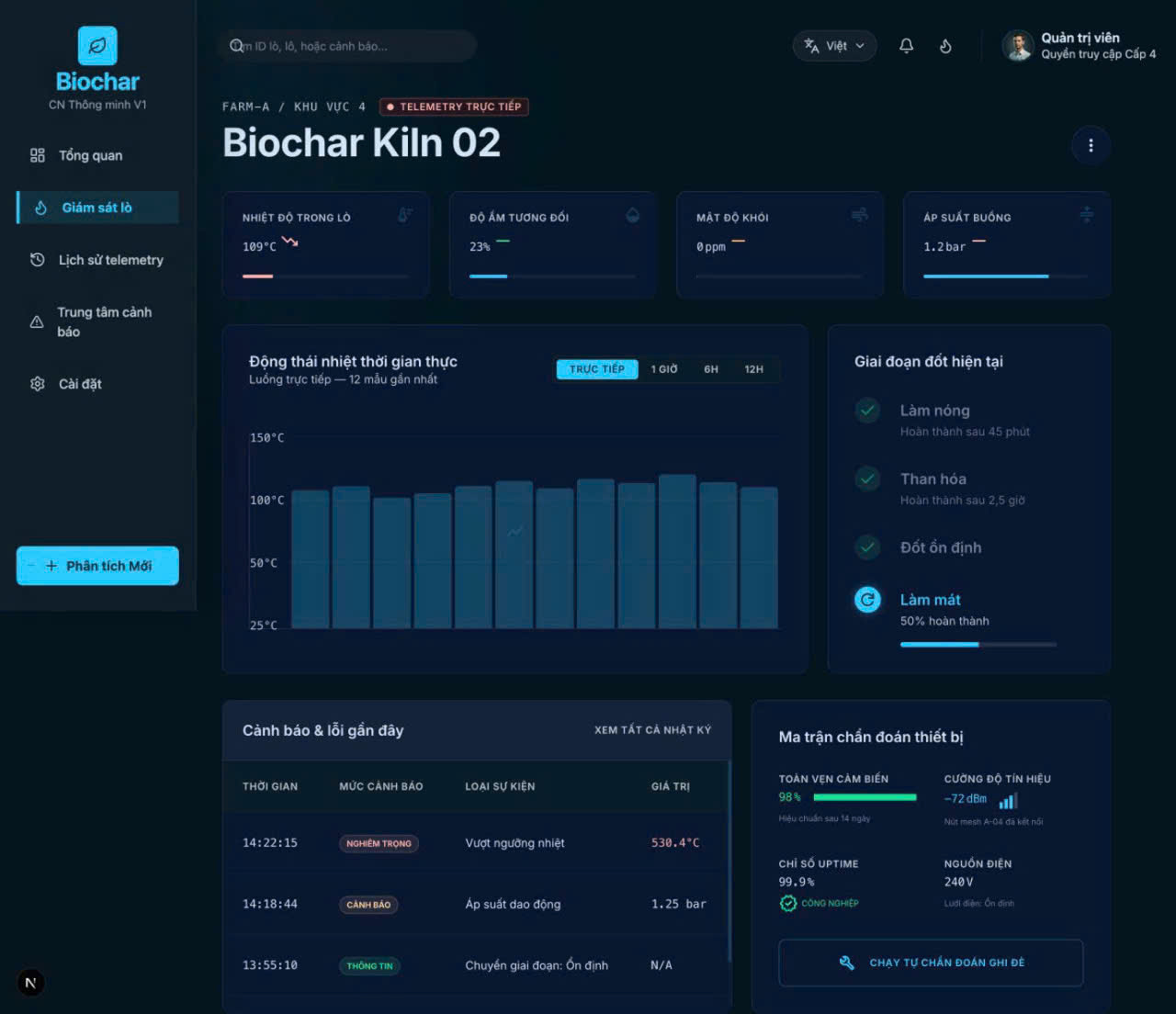The image size is (1176, 1014).
Task: Click the Áp suất buồng level bar
Action: [1006, 276]
